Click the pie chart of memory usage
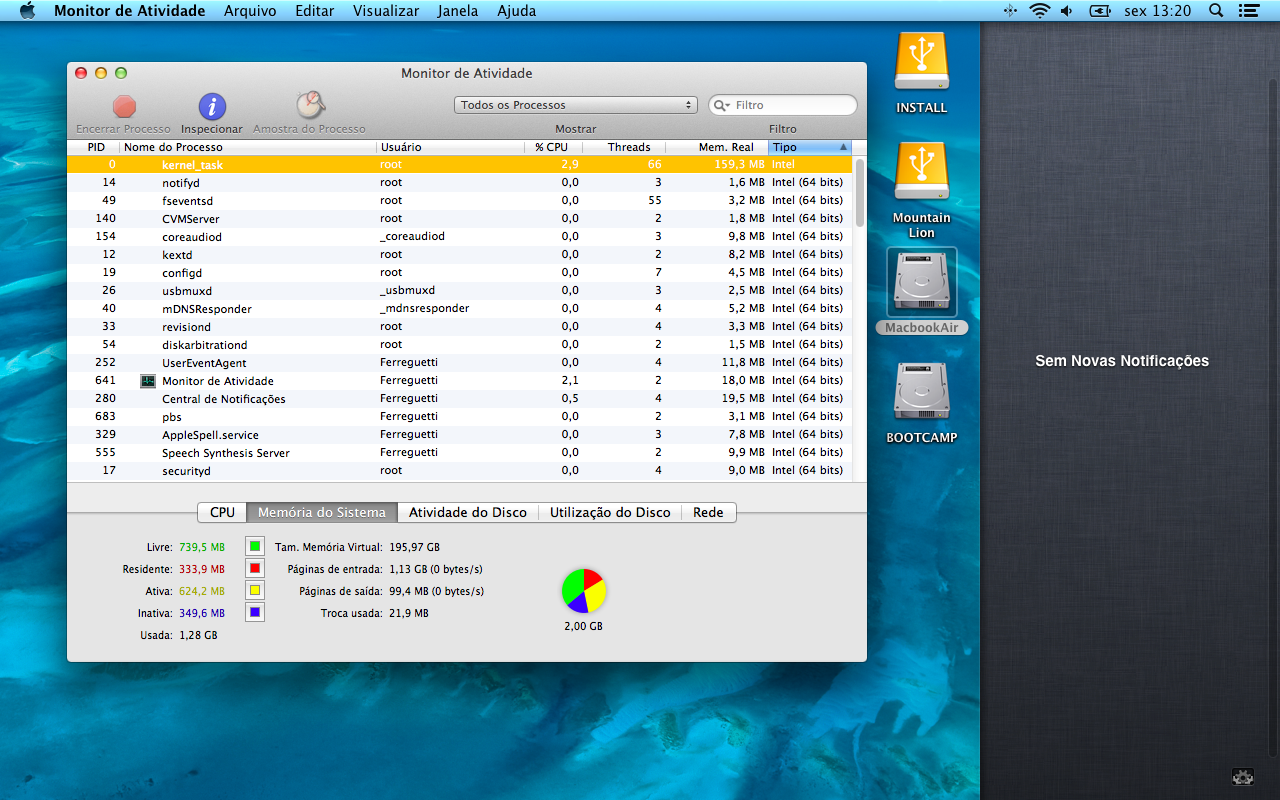This screenshot has height=800, width=1280. [x=584, y=591]
